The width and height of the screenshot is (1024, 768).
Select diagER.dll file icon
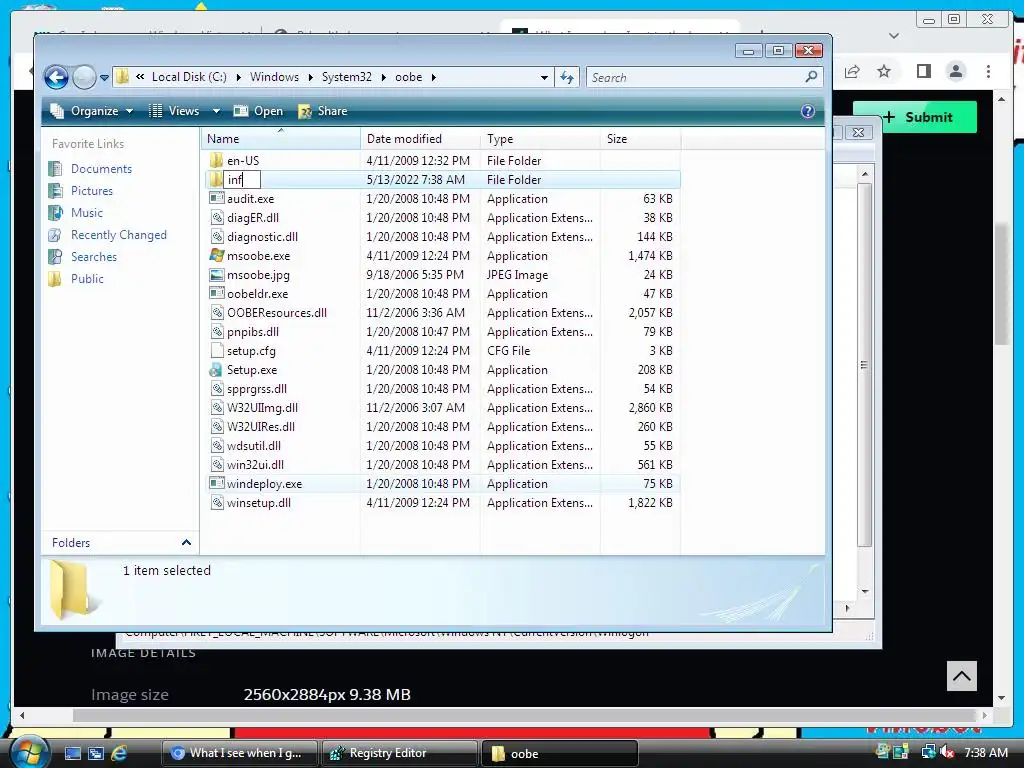[216, 217]
